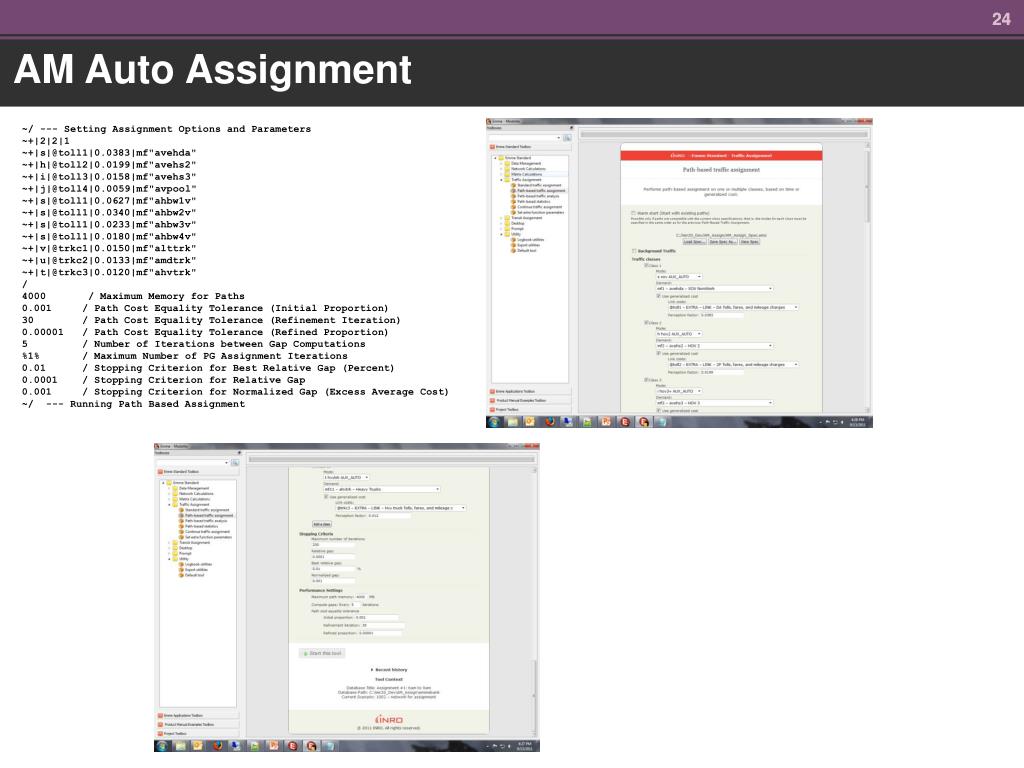Image resolution: width=1024 pixels, height=768 pixels.
Task: Open Project Toolbox header in upper screenshot
Action: pyautogui.click(x=530, y=409)
